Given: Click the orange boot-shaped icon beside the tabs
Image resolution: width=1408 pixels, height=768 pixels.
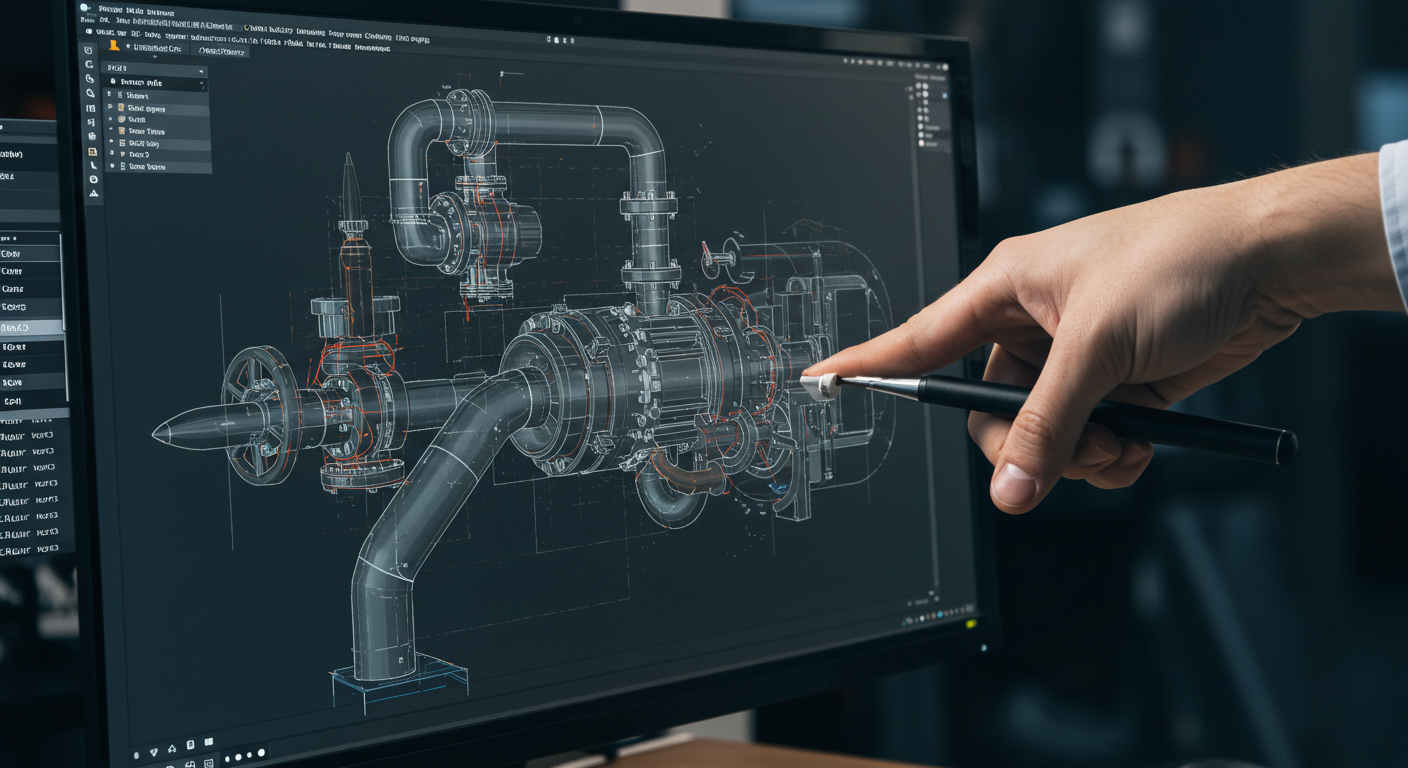Looking at the screenshot, I should [x=114, y=45].
